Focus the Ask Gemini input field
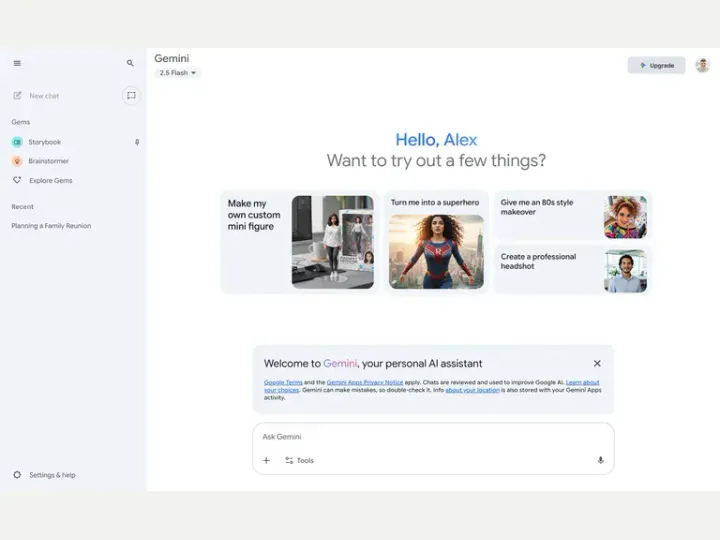720x540 pixels. click(433, 437)
